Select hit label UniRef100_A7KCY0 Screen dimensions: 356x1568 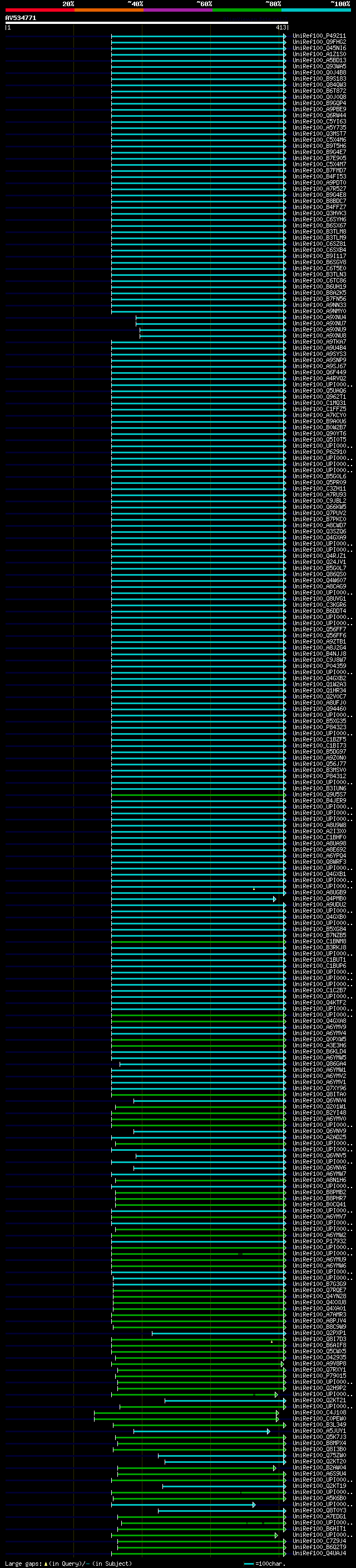[x=319, y=415]
